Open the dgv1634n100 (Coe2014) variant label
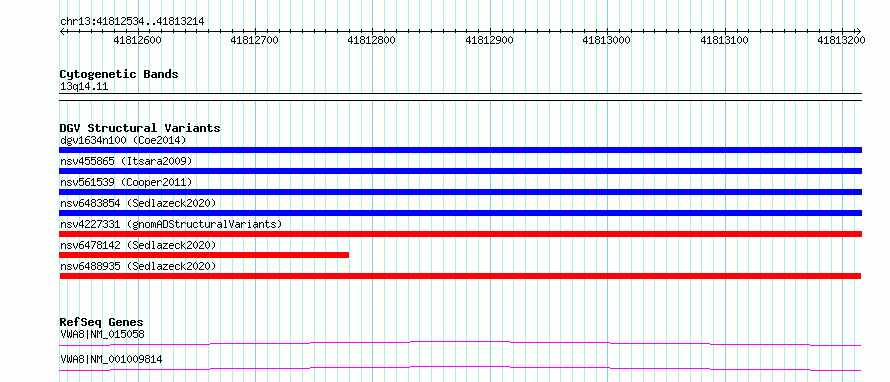The image size is (890, 382). pos(123,140)
